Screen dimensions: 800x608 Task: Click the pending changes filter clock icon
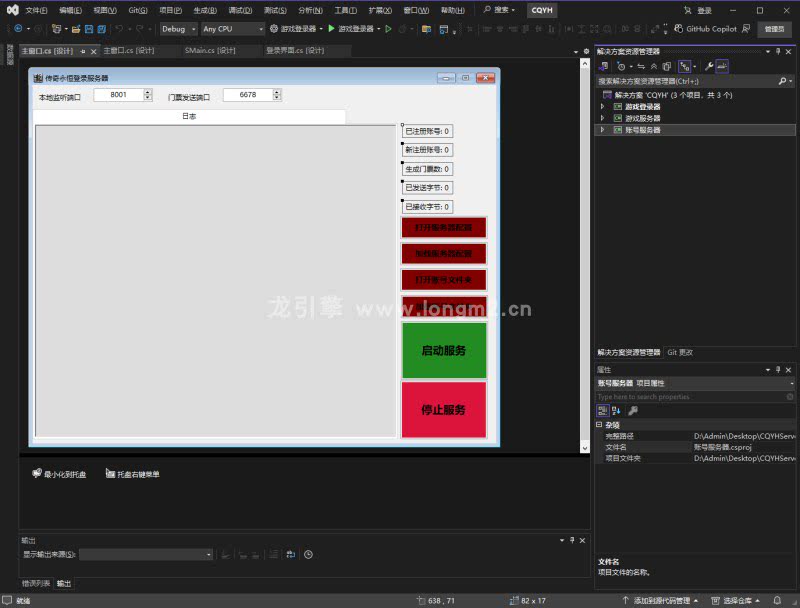621,66
